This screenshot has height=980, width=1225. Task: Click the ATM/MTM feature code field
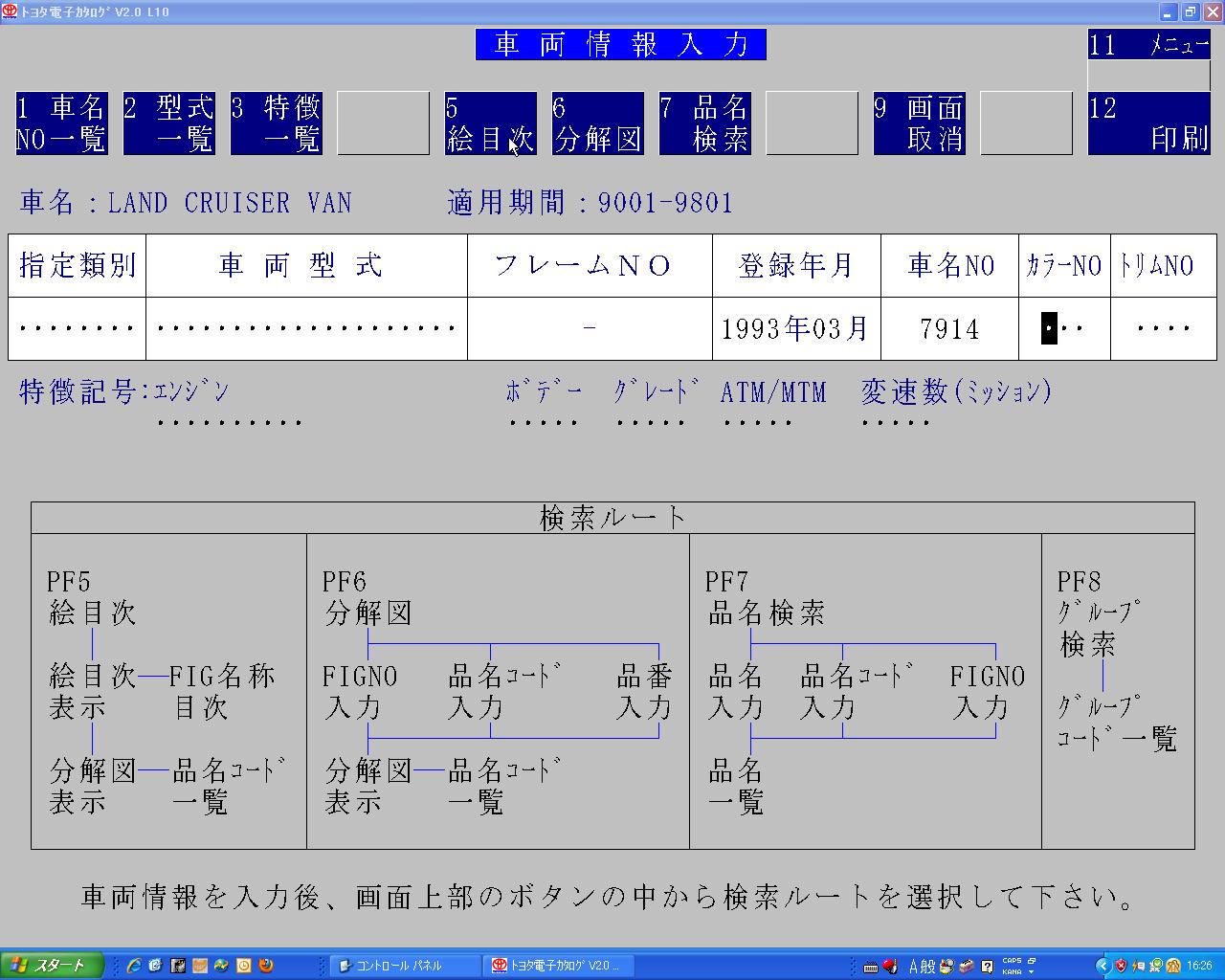(758, 422)
